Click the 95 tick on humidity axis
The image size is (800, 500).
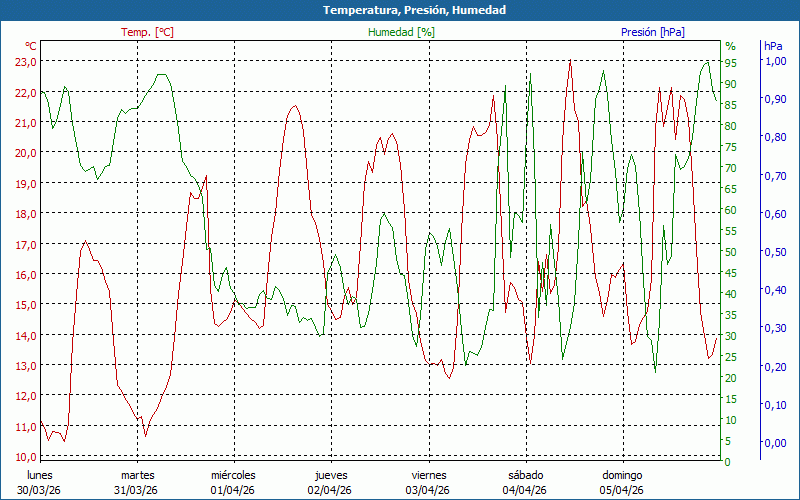(731, 62)
